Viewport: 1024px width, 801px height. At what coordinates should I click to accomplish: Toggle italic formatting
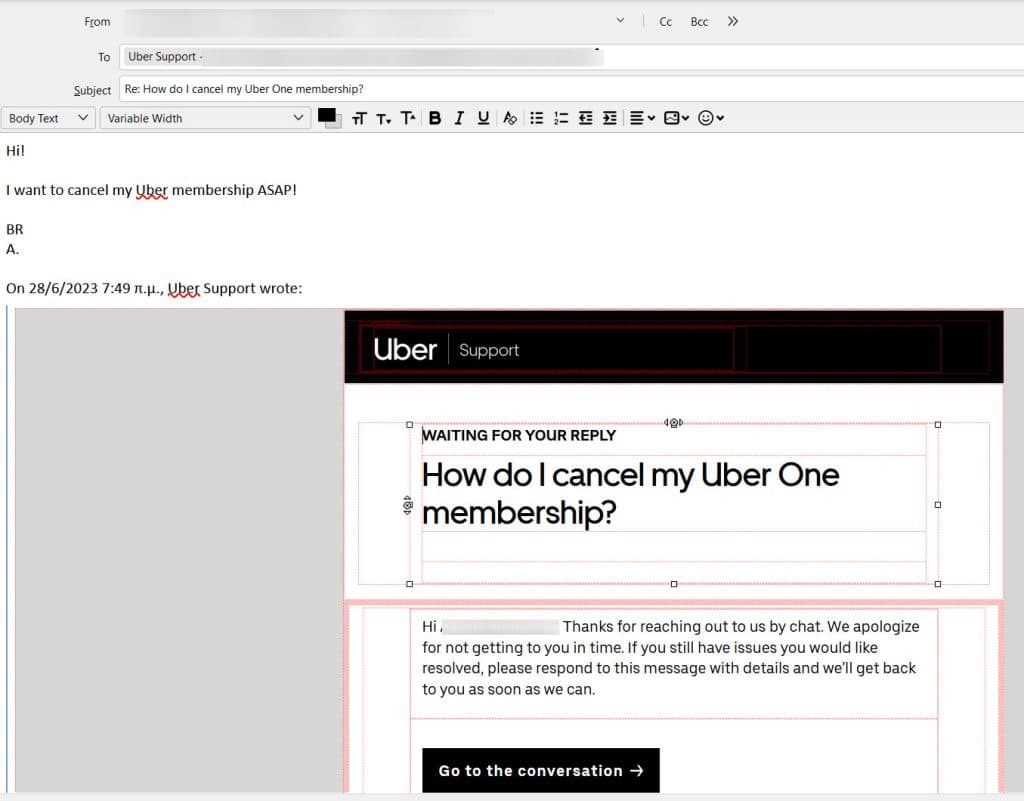click(x=459, y=118)
